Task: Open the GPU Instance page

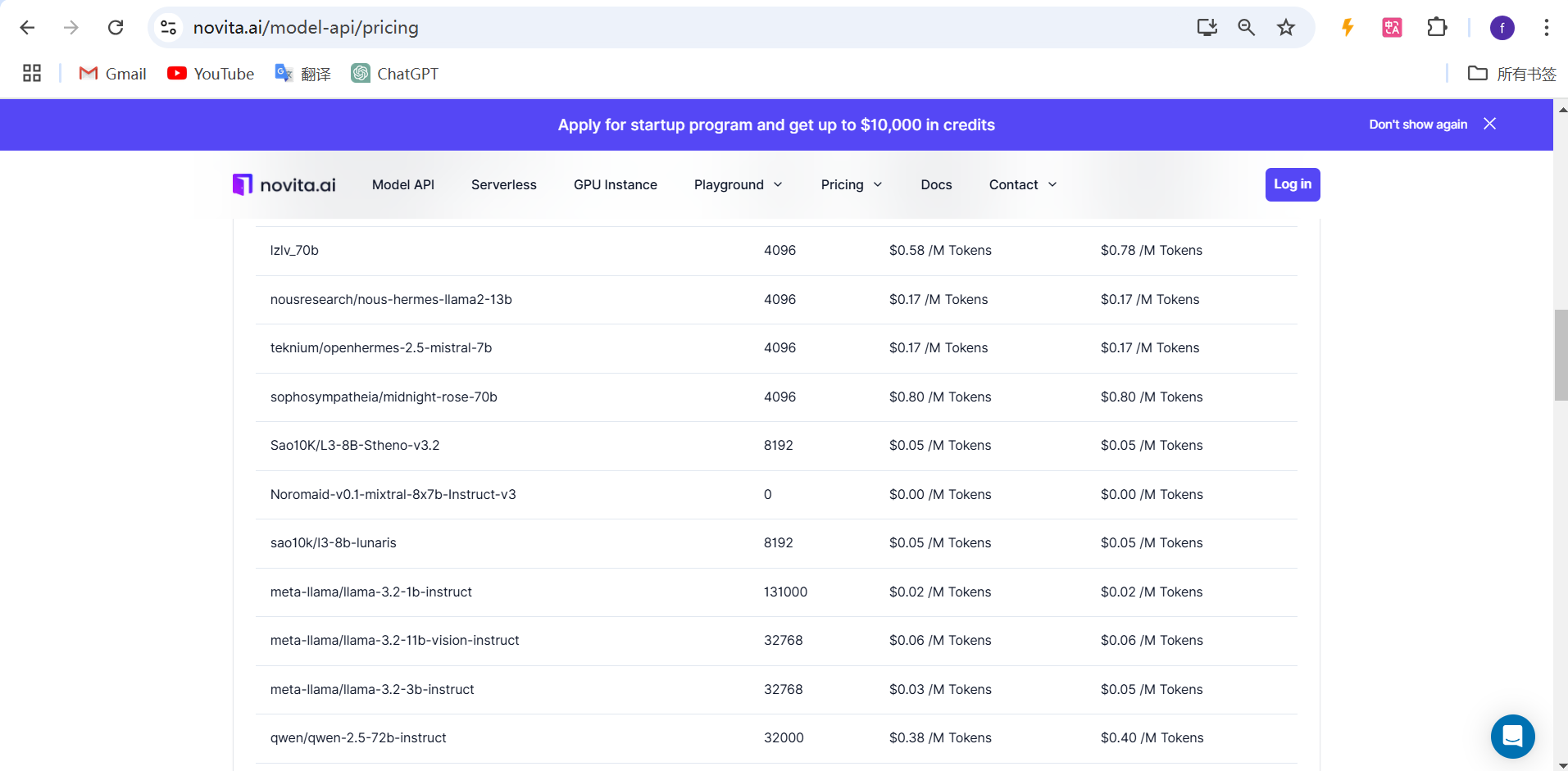Action: click(616, 185)
